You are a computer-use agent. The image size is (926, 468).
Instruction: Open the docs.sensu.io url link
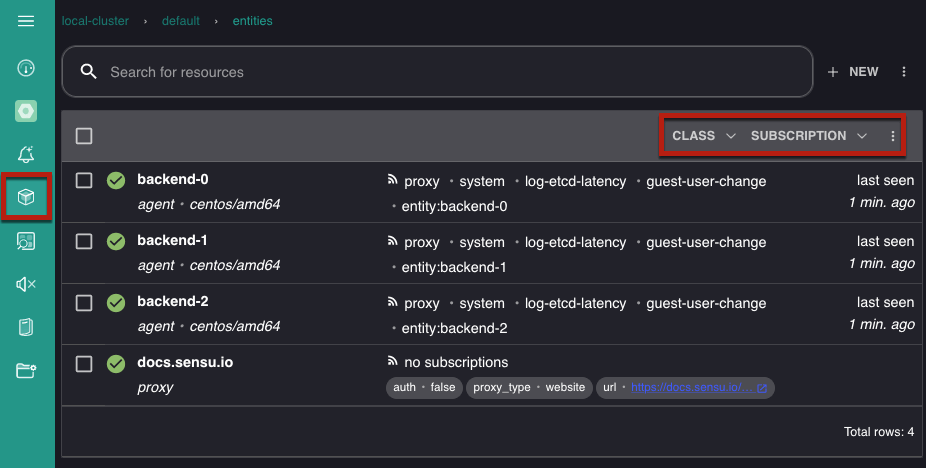(699, 388)
